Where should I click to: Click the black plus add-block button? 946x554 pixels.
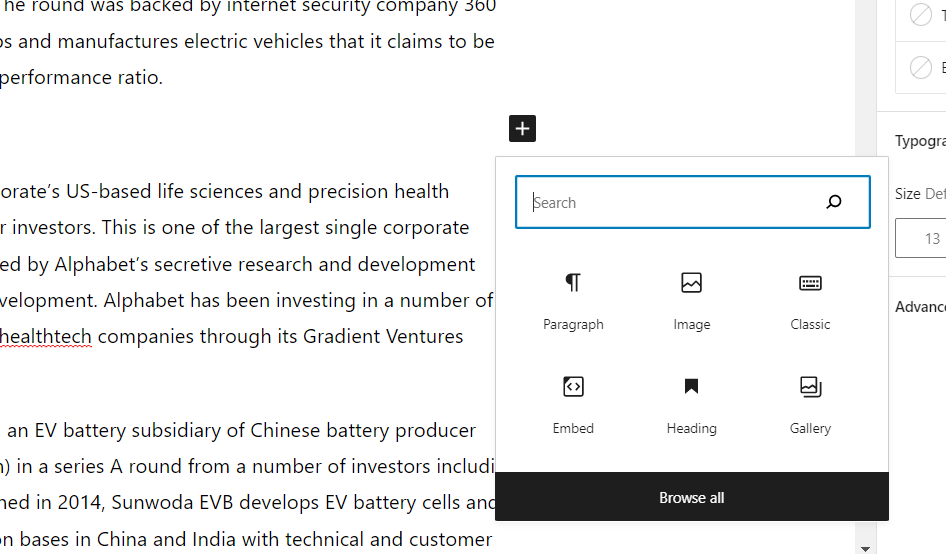(522, 128)
